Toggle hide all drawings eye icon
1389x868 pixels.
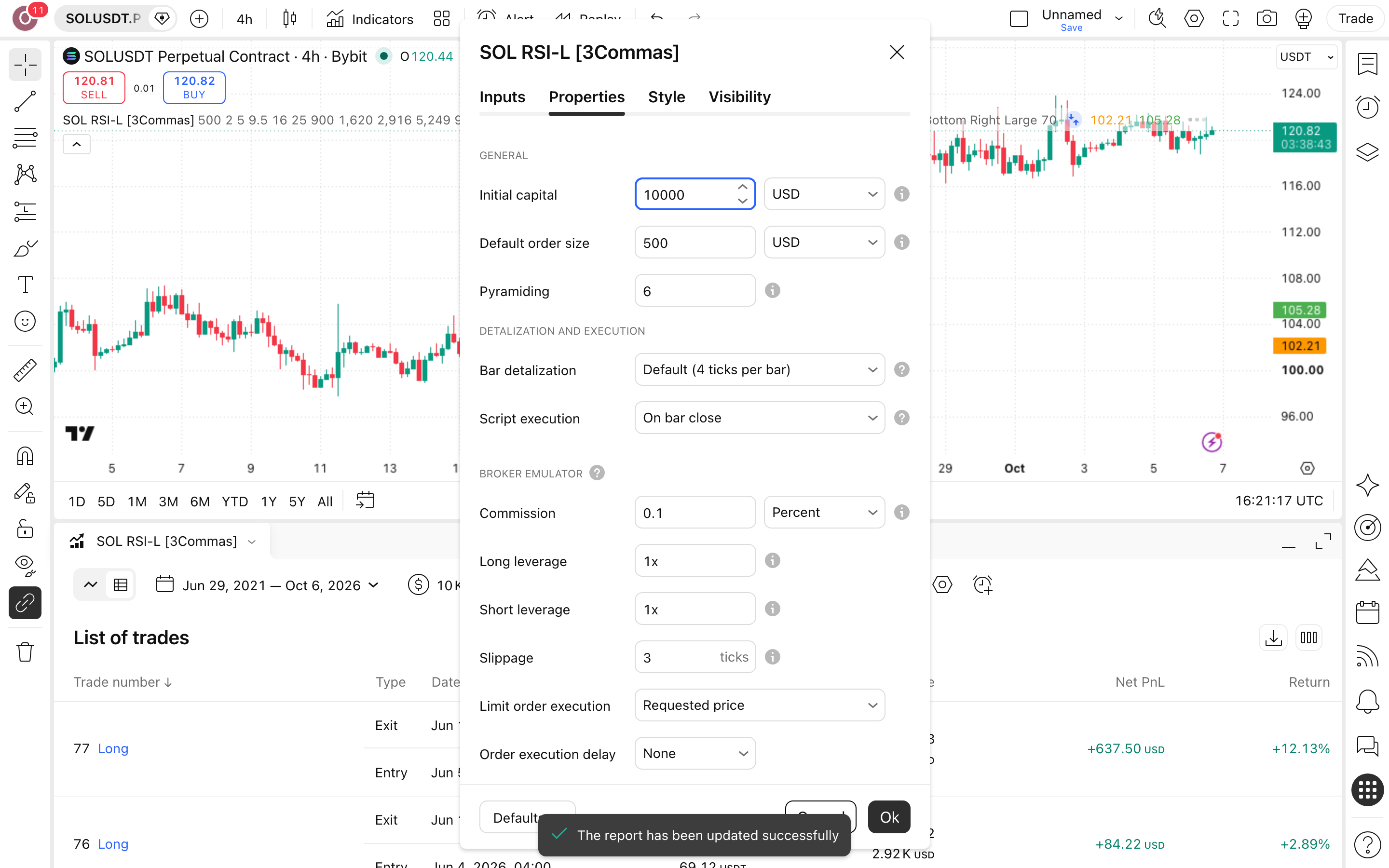coord(25,565)
